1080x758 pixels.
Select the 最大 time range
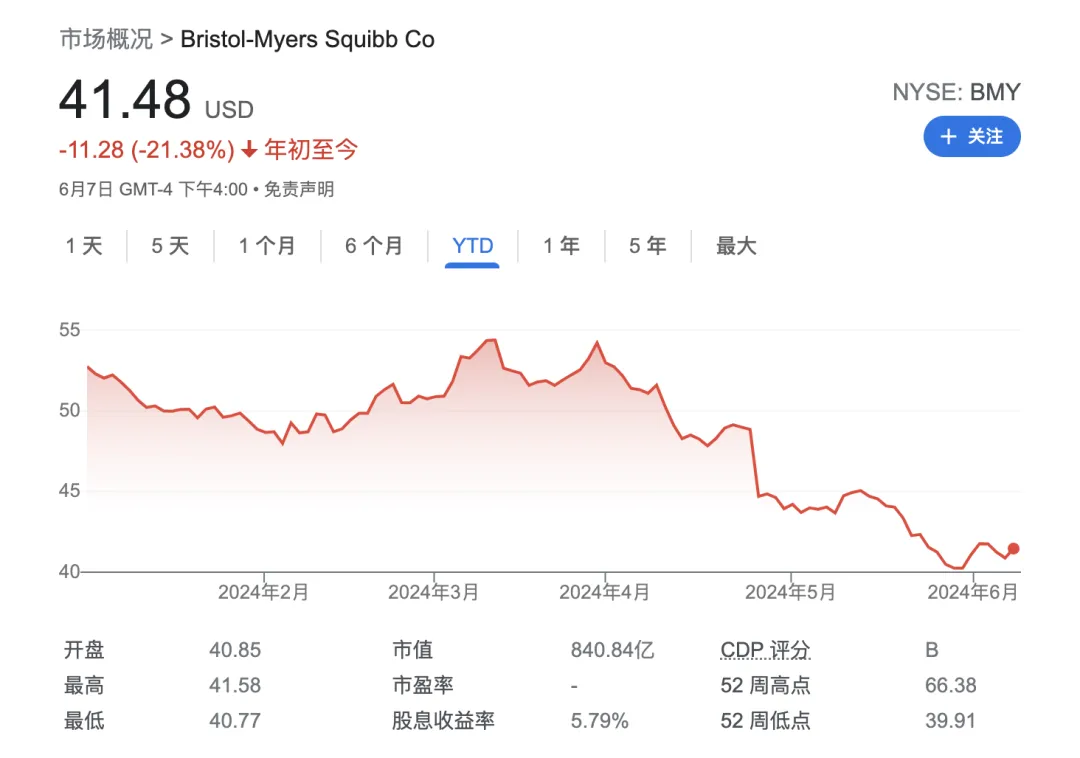(736, 246)
